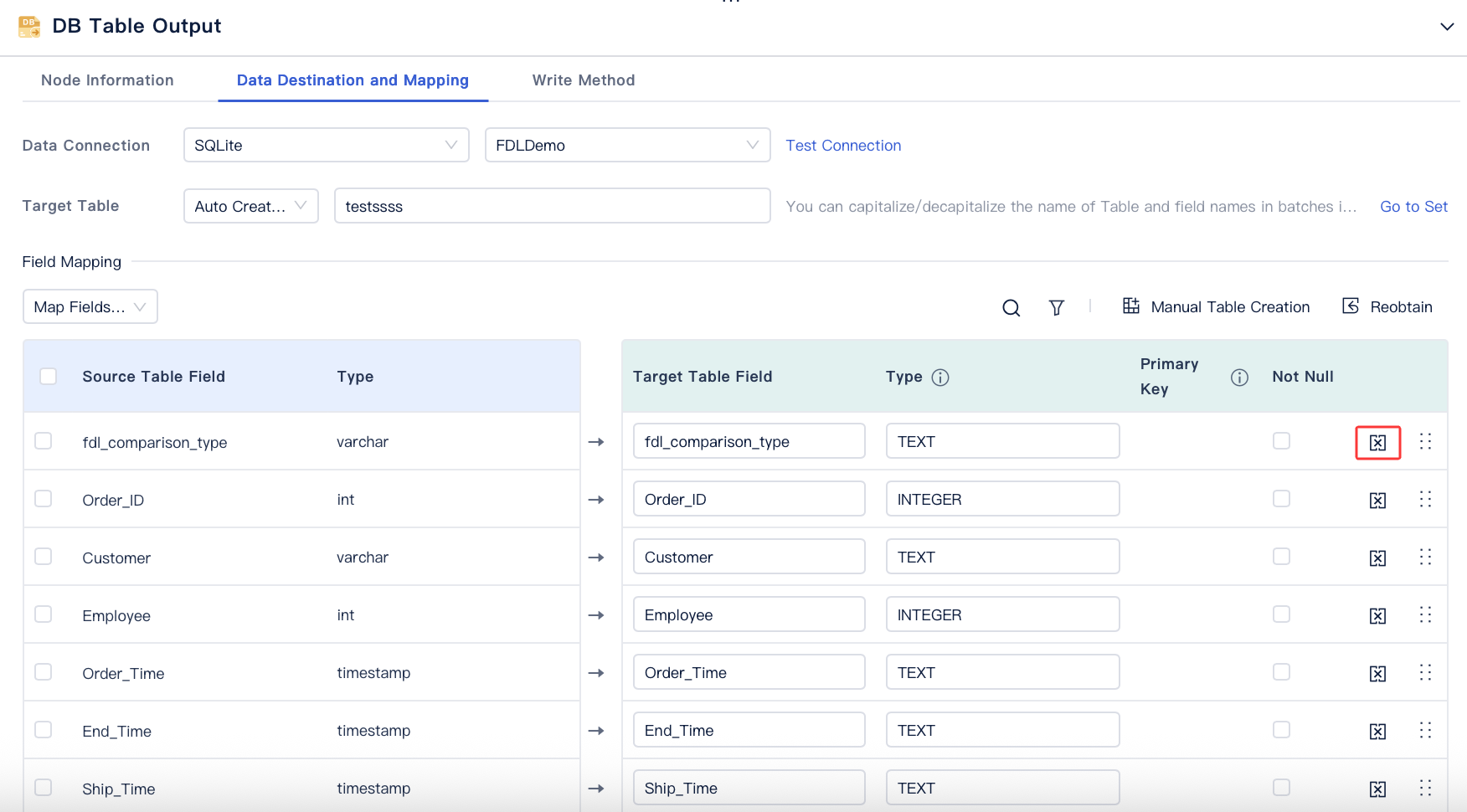Delete the End_Time target field row
Image resolution: width=1467 pixels, height=812 pixels.
tap(1377, 731)
